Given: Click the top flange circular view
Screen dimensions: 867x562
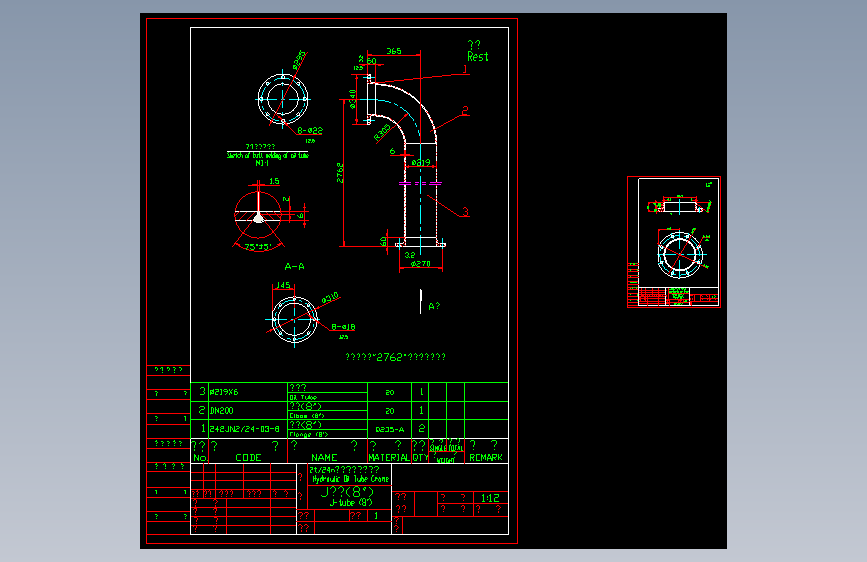Looking at the screenshot, I should tap(283, 100).
